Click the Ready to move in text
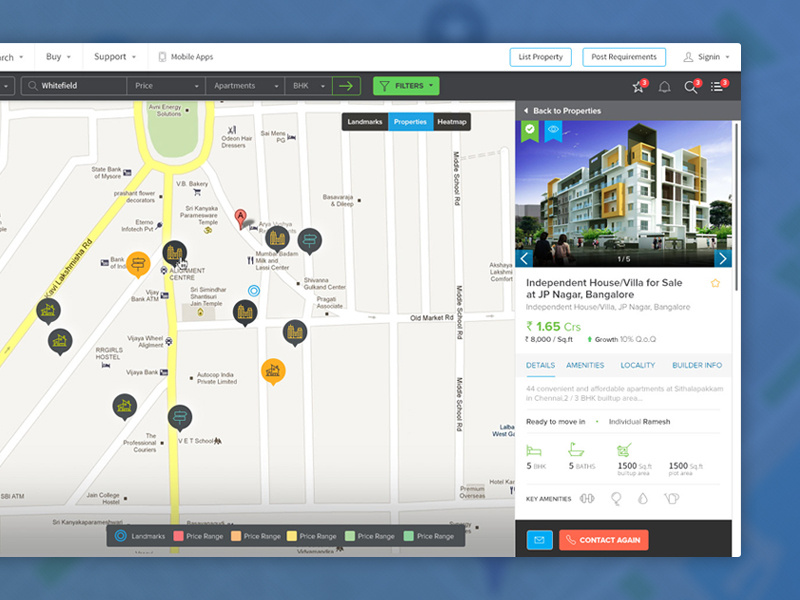The height and width of the screenshot is (600, 800). point(556,421)
